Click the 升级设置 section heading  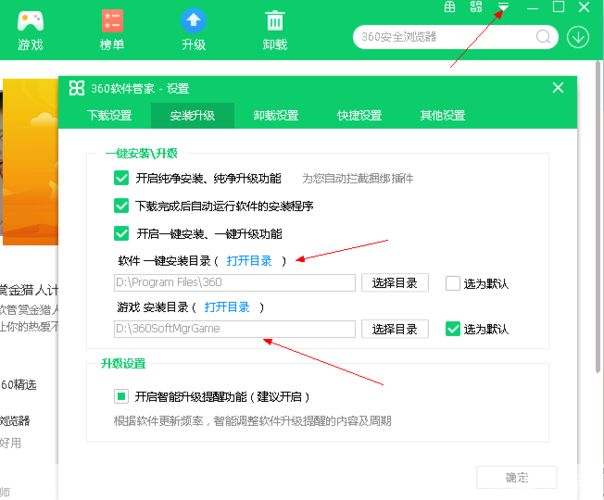123,363
